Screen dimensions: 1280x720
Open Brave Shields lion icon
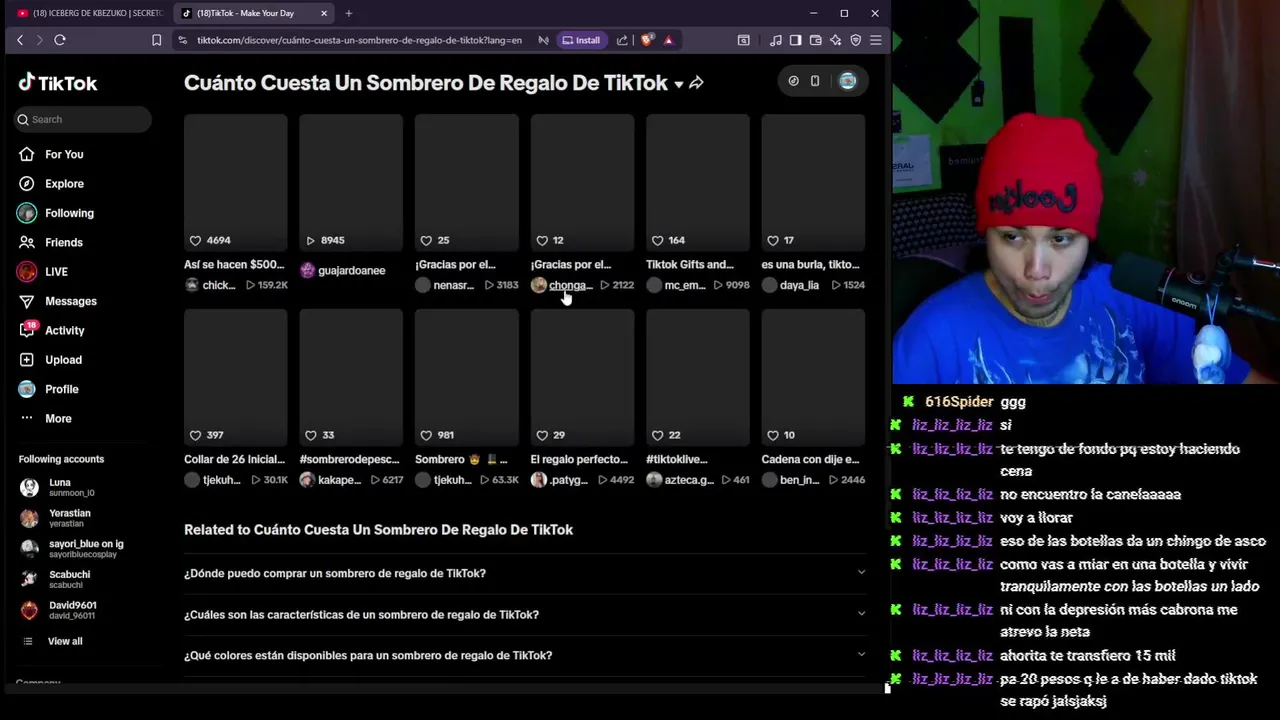coord(647,40)
